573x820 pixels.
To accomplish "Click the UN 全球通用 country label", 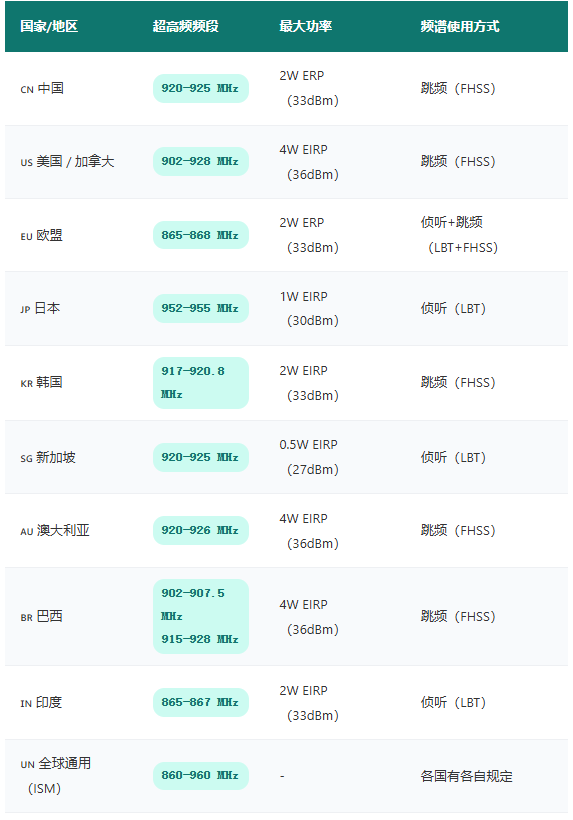I will click(55, 776).
